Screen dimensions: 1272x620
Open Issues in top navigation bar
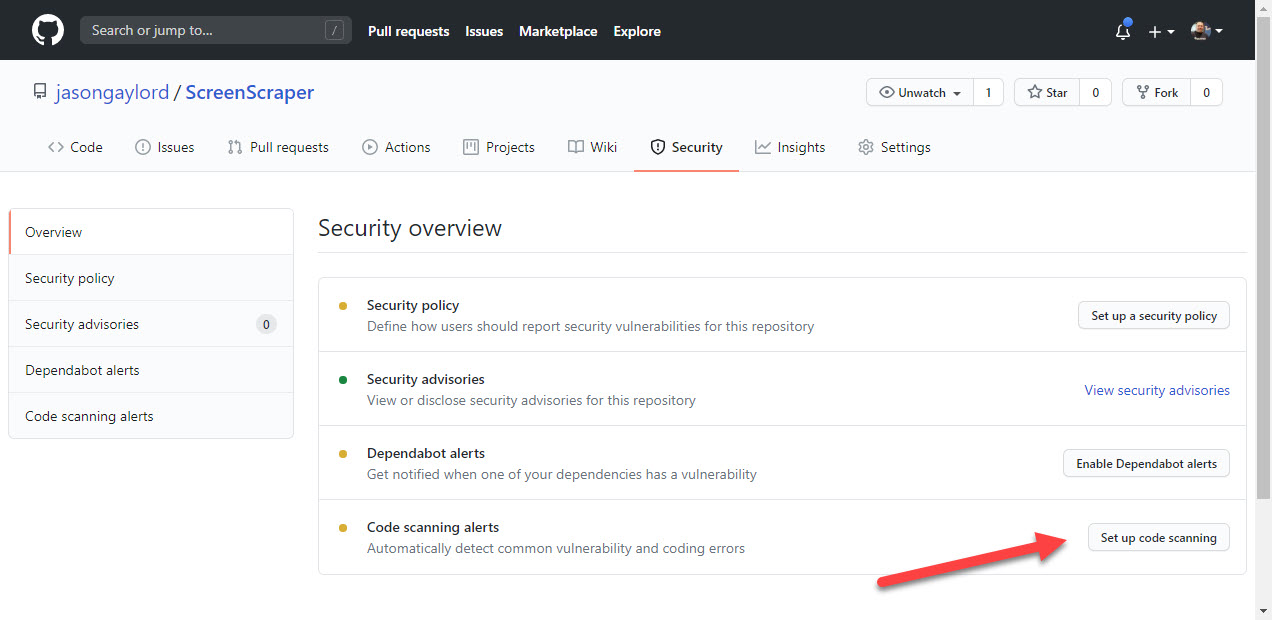[x=484, y=31]
